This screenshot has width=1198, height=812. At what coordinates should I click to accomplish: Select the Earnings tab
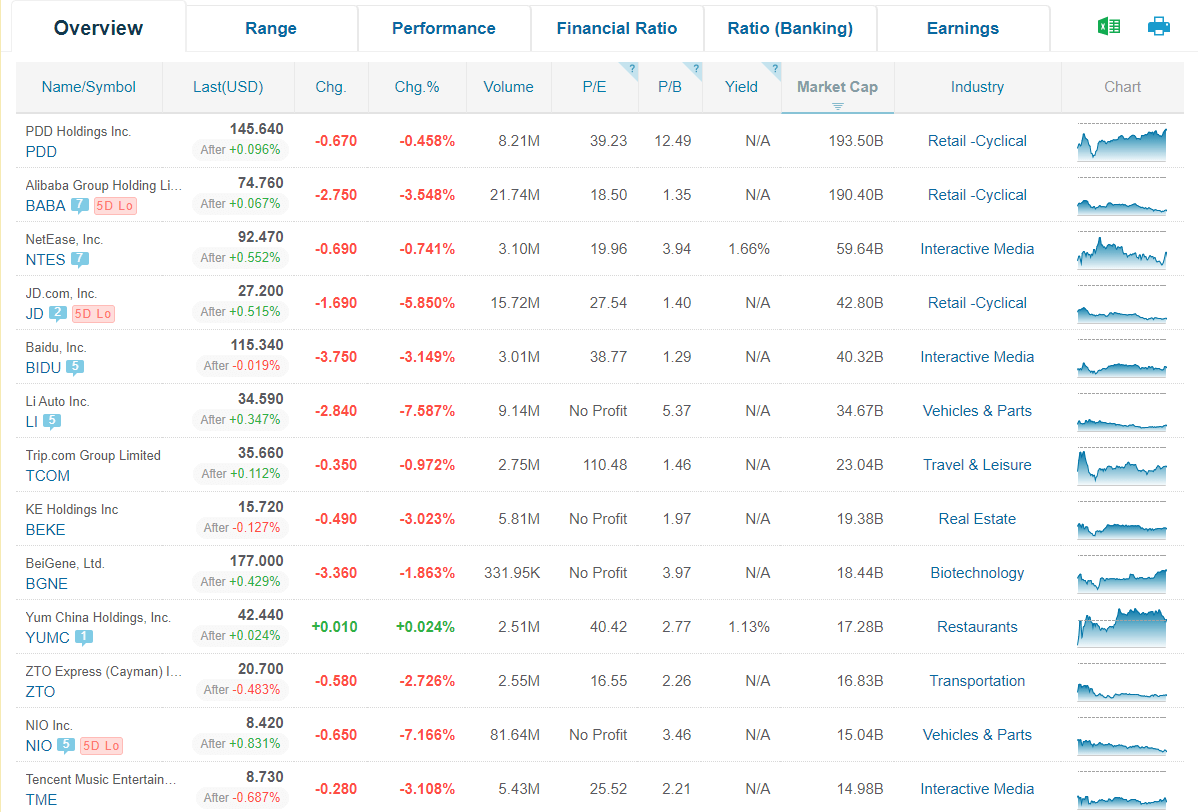(x=962, y=28)
